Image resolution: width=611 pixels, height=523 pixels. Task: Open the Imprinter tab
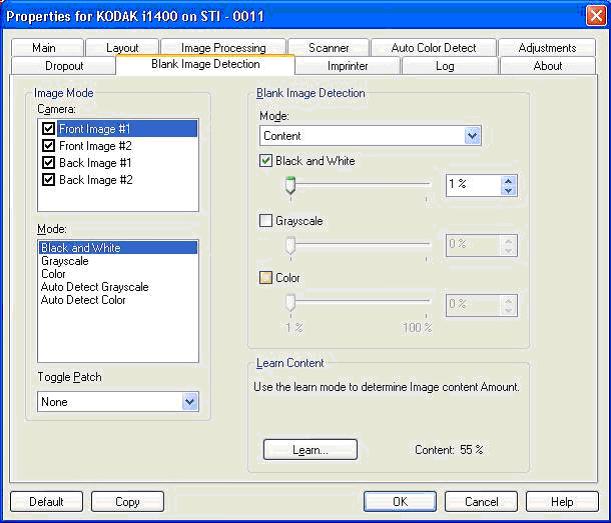click(348, 65)
